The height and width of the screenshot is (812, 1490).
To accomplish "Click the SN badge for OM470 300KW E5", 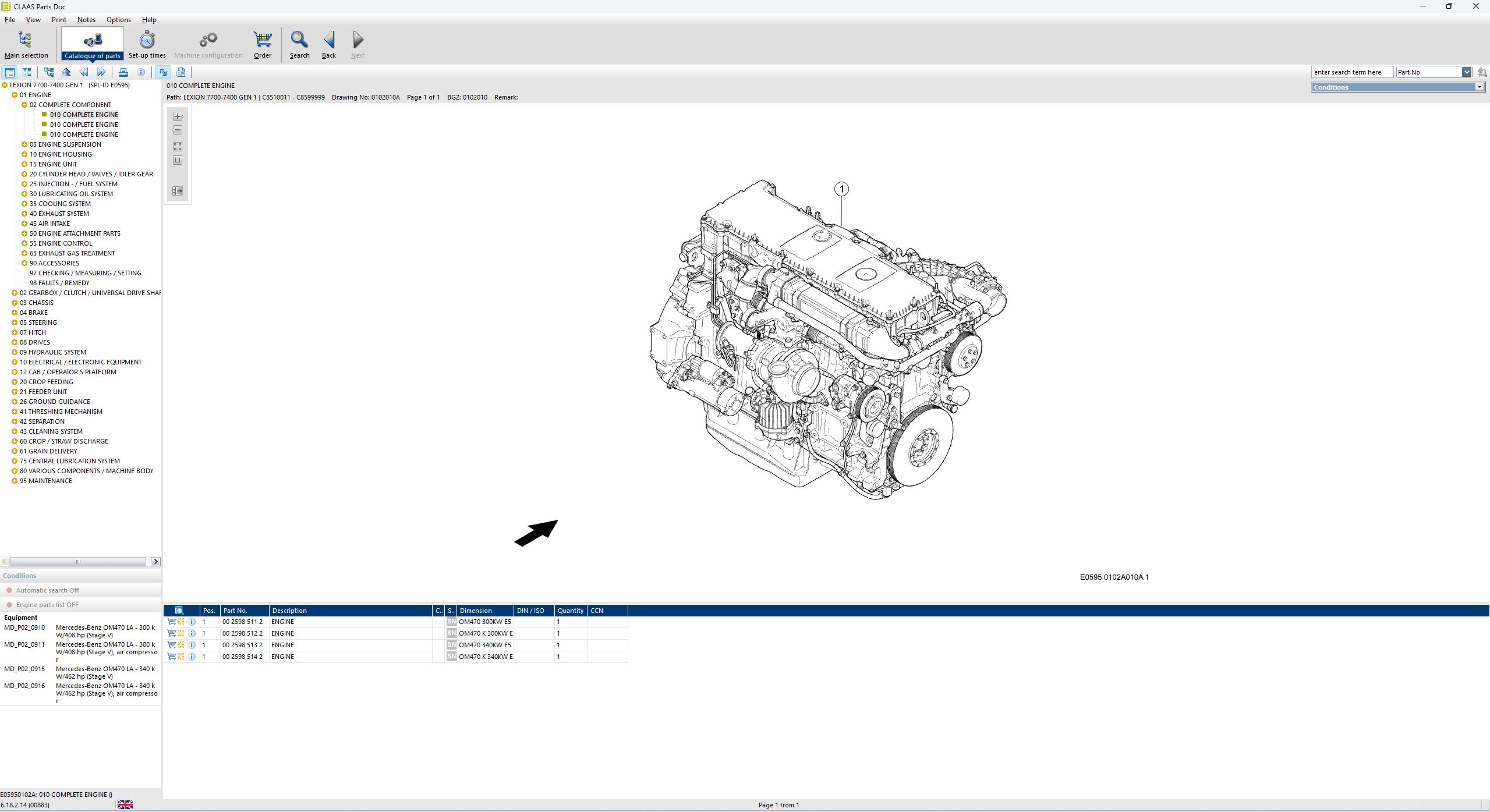I will (x=451, y=622).
